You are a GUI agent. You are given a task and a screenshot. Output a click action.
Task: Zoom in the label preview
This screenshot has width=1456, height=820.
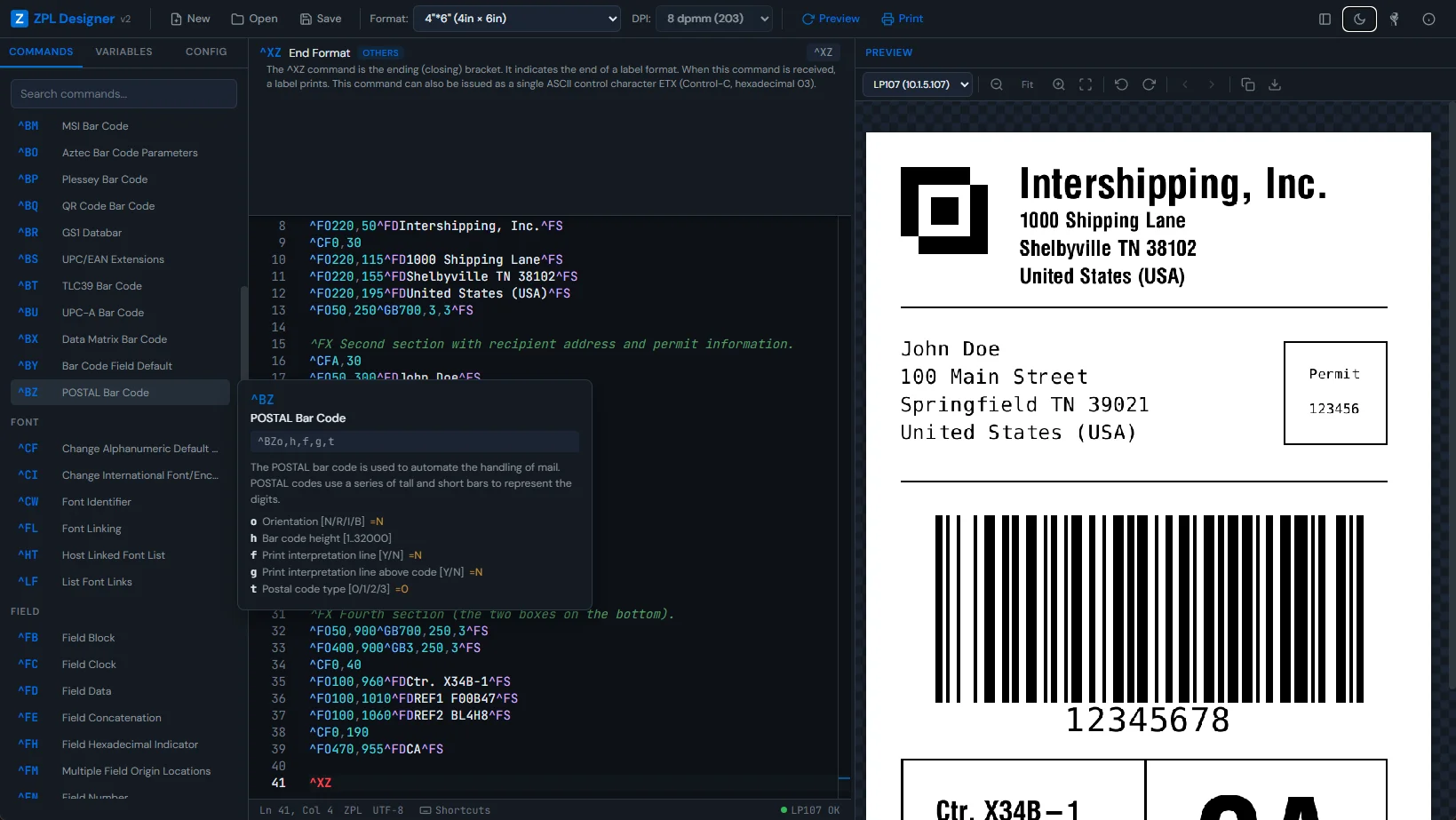[1058, 84]
